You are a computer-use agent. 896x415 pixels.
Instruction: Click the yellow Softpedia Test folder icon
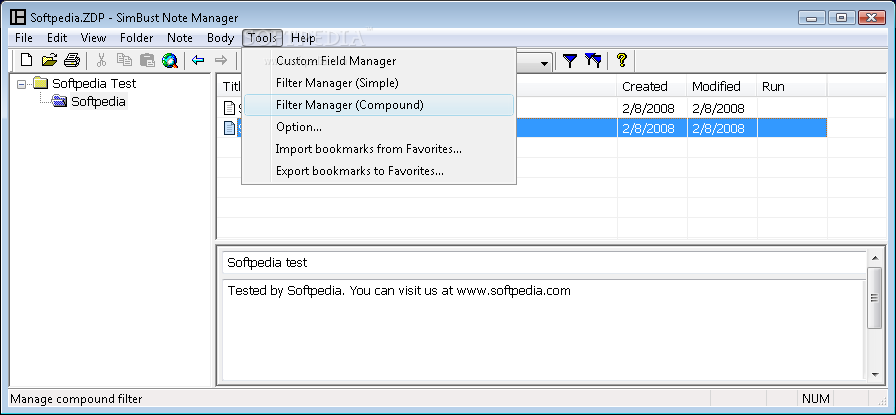40,83
